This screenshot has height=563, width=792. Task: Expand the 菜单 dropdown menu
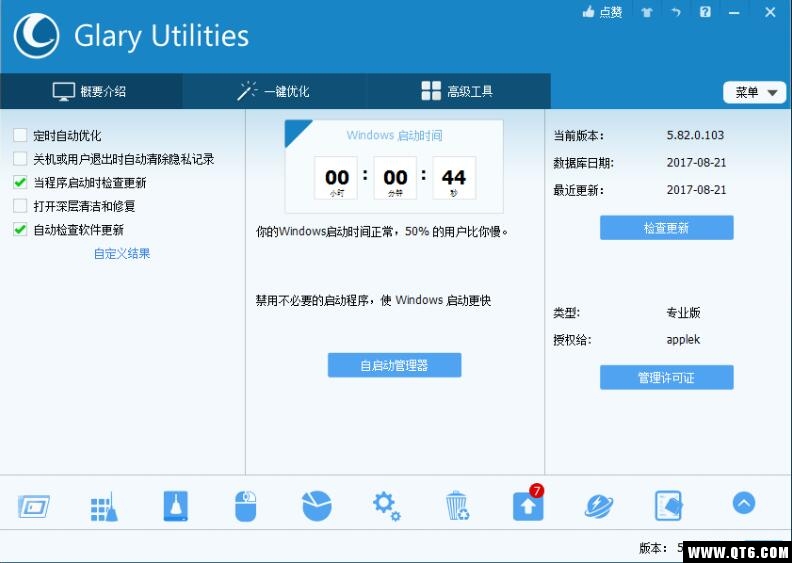click(x=755, y=92)
